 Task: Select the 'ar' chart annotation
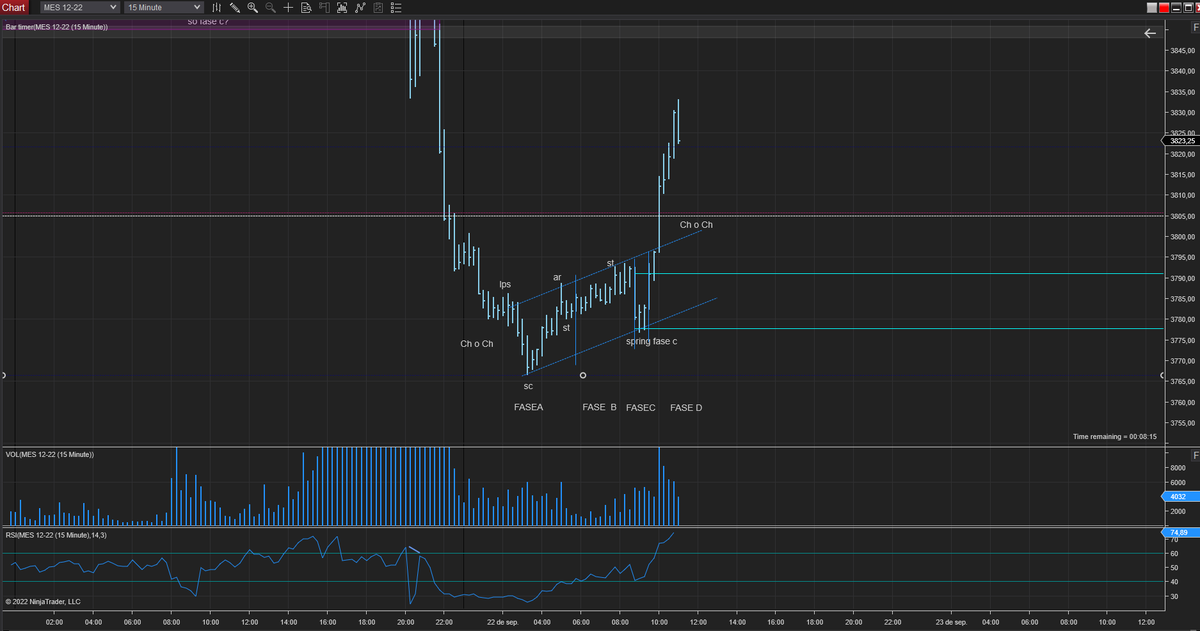(x=558, y=278)
